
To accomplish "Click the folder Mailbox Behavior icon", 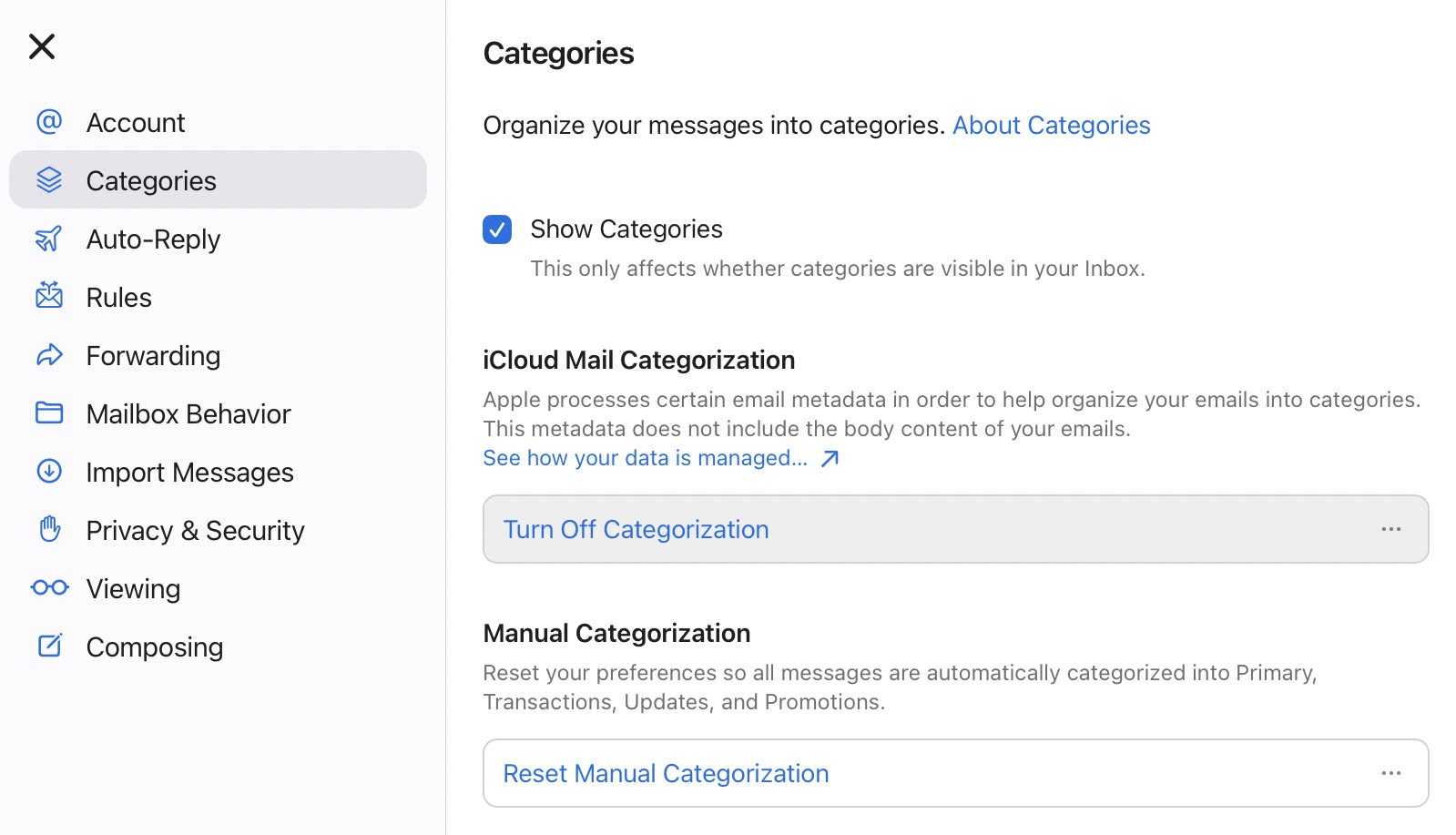I will pos(49,413).
